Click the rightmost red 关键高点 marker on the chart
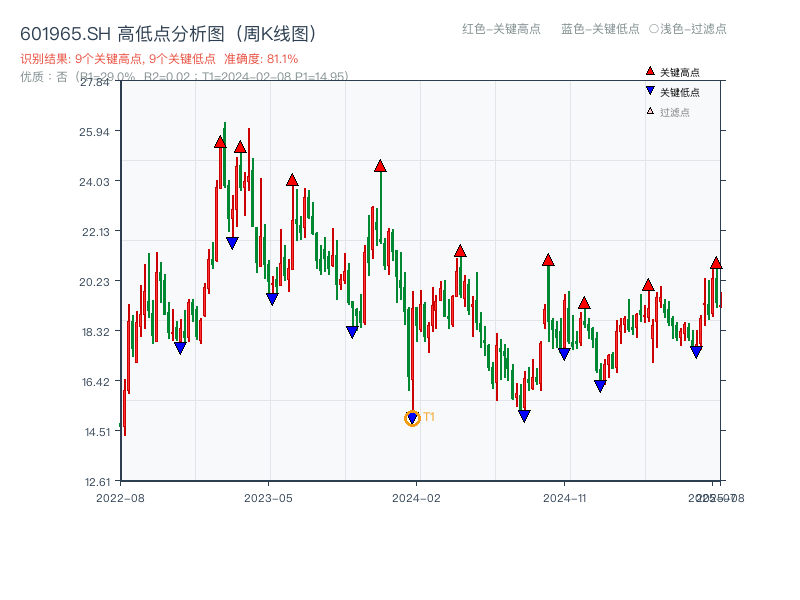800x600 pixels. point(717,264)
